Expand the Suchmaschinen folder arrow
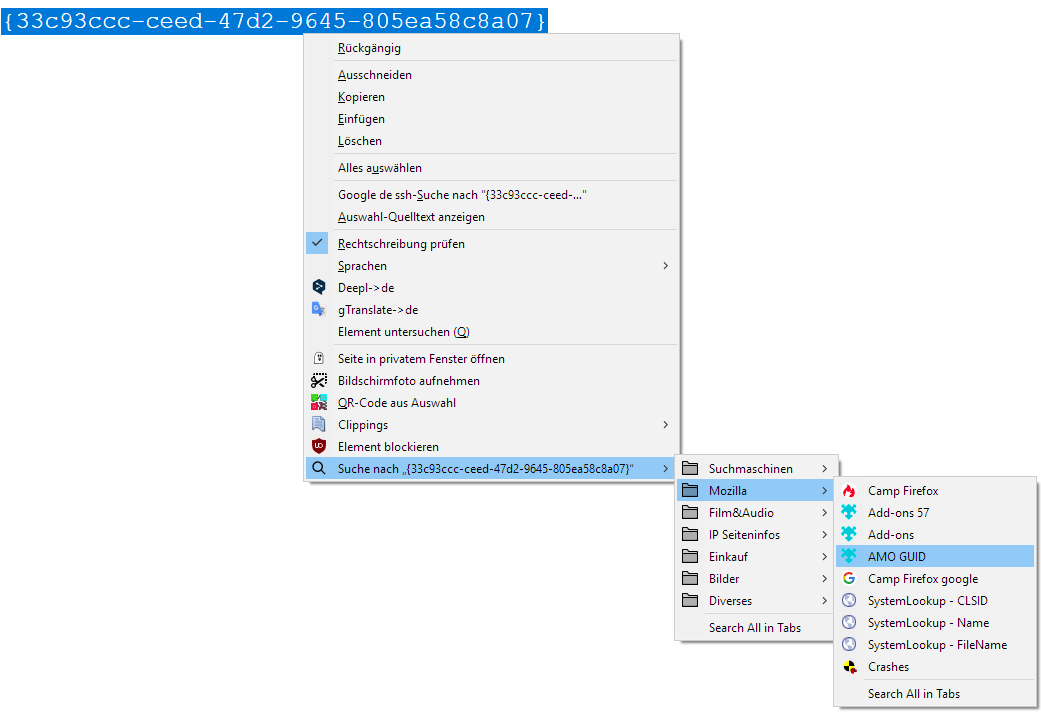This screenshot has height=712, width=1041. coord(825,468)
